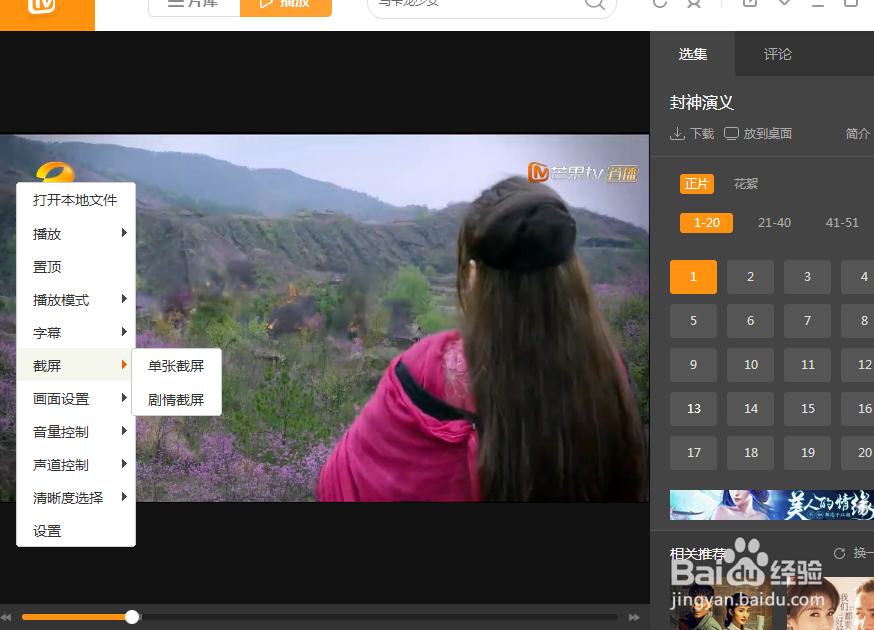Screen dimensions: 874x630
Task: Expand the 画面设置 submenu arrow
Action: (124, 398)
